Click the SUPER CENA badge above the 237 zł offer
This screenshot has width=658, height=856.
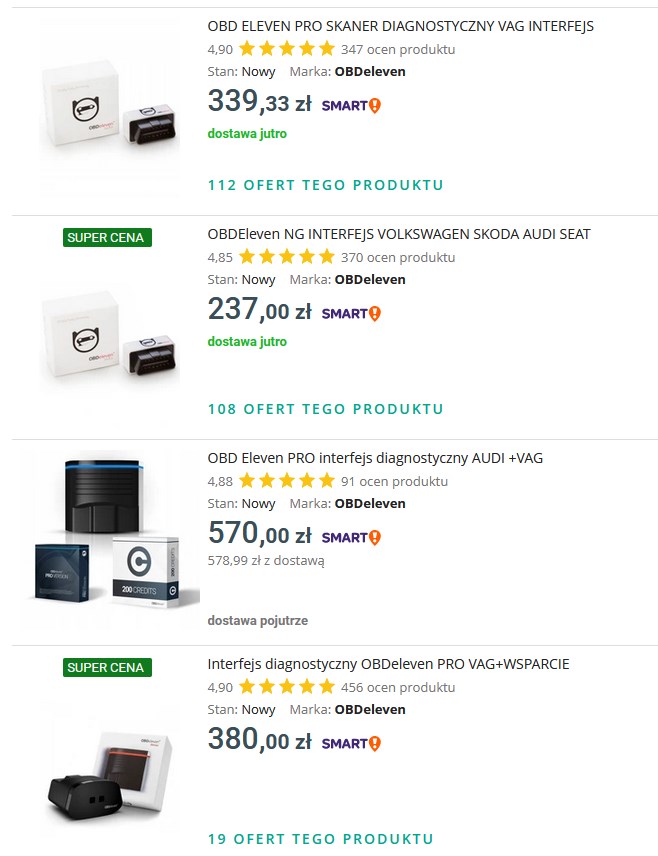click(x=107, y=237)
